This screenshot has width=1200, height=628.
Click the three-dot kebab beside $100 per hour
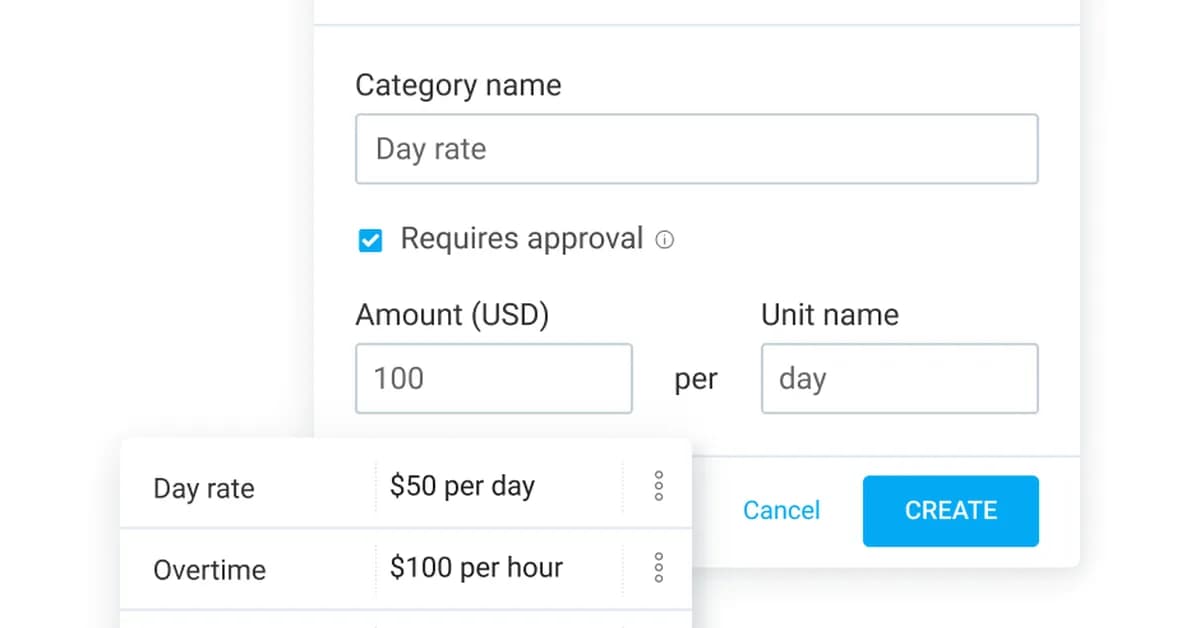(658, 567)
